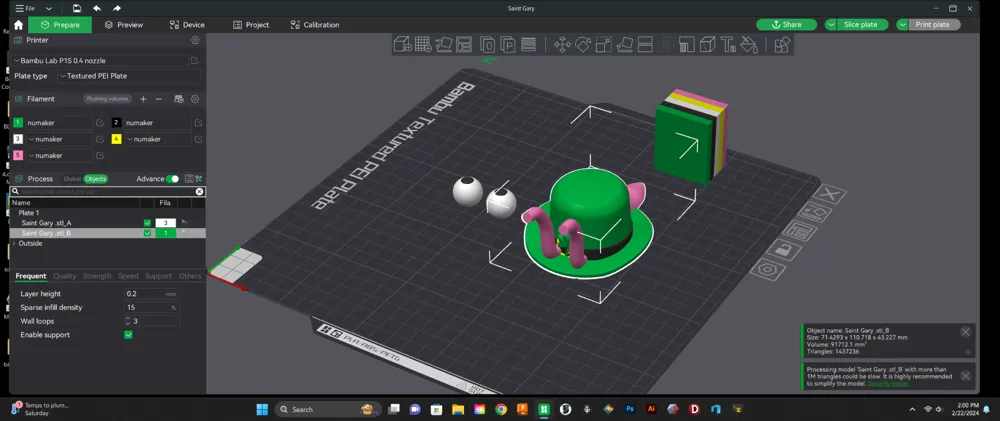Select the Scale tool
The image size is (1000, 421).
[x=603, y=45]
